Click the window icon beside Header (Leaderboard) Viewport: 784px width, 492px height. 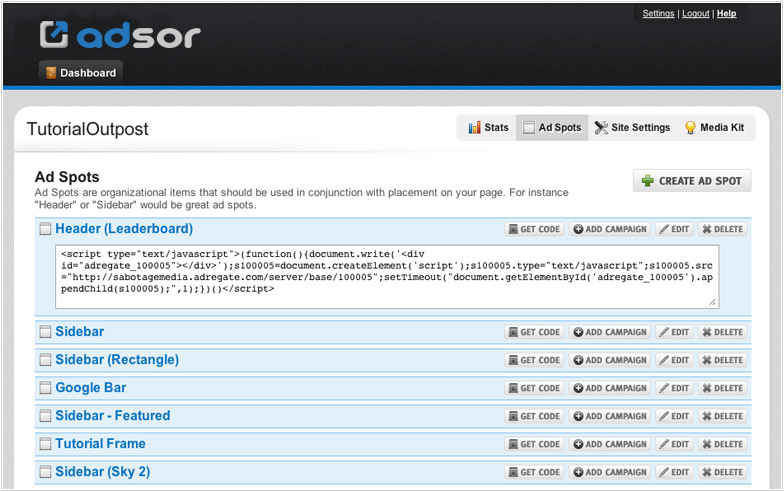click(45, 229)
